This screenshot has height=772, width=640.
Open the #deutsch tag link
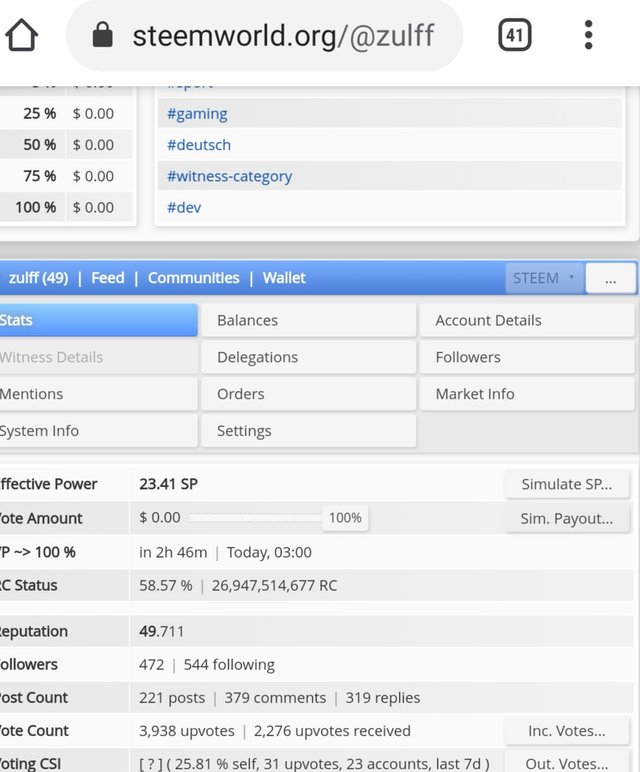tap(199, 145)
